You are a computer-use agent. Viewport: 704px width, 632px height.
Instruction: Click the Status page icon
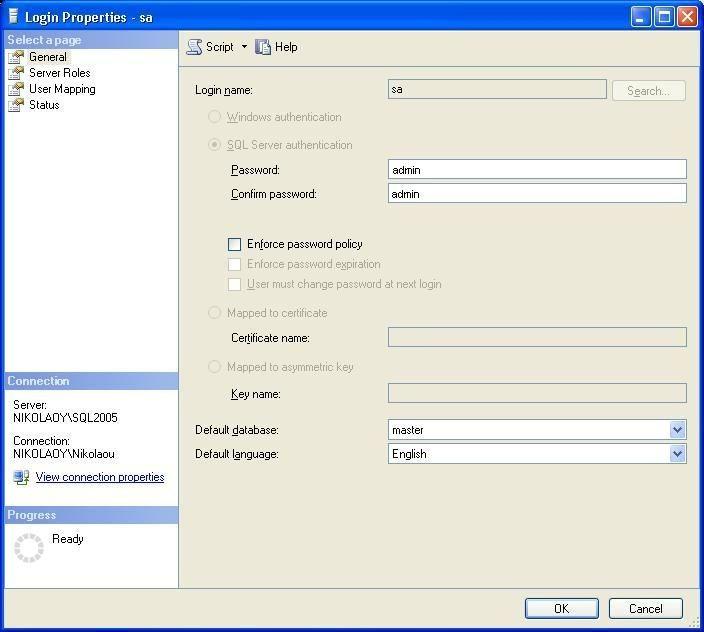pos(16,105)
